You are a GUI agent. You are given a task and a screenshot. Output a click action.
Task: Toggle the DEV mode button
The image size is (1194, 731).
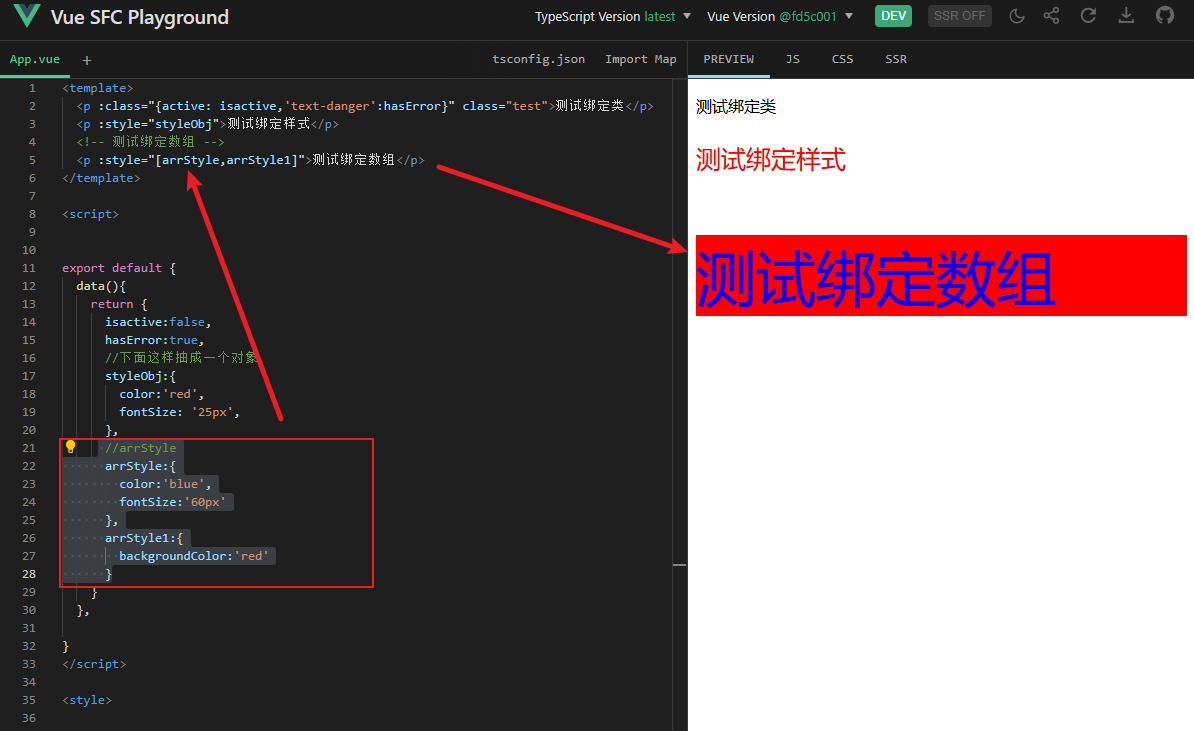[x=893, y=16]
